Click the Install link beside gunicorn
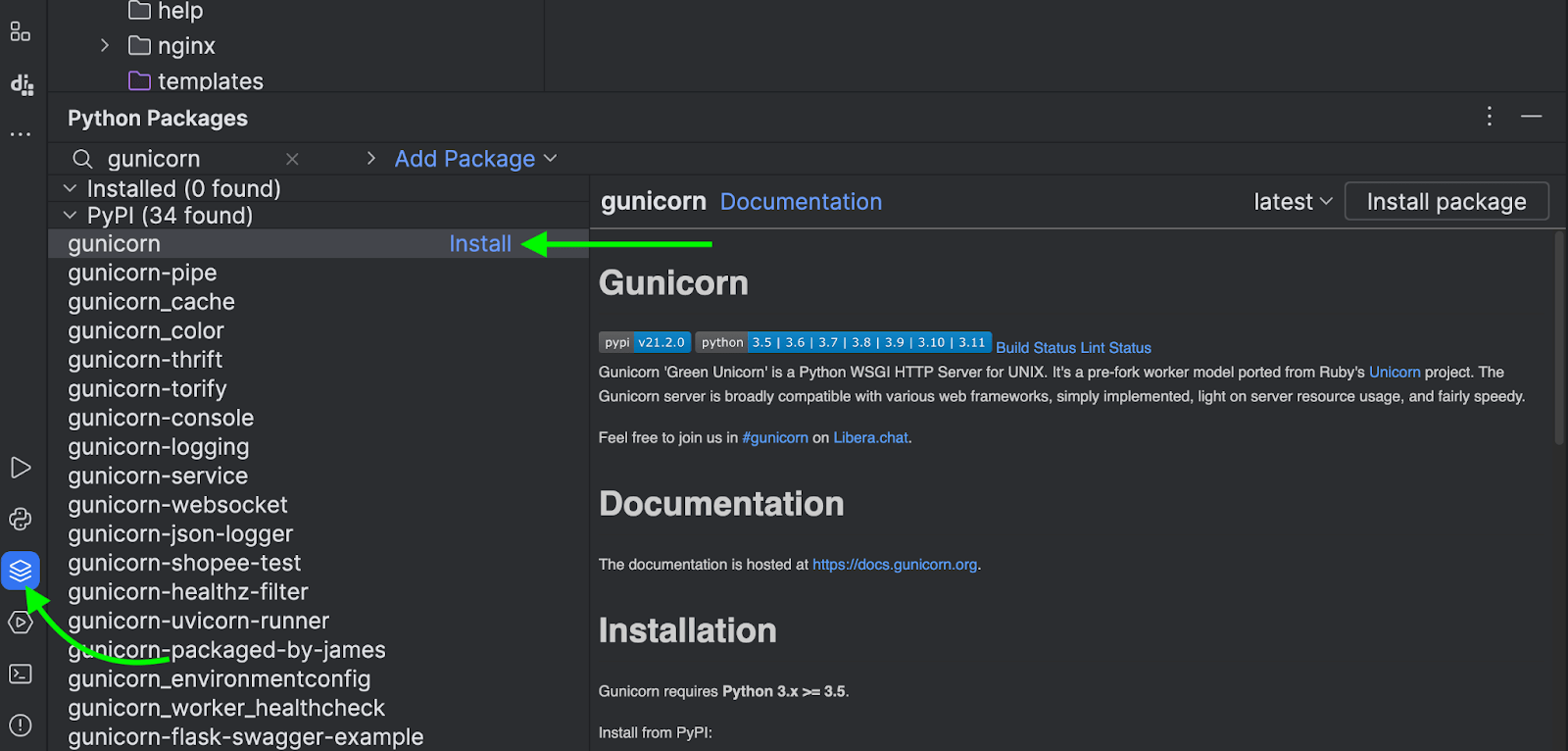1568x751 pixels. tap(480, 244)
